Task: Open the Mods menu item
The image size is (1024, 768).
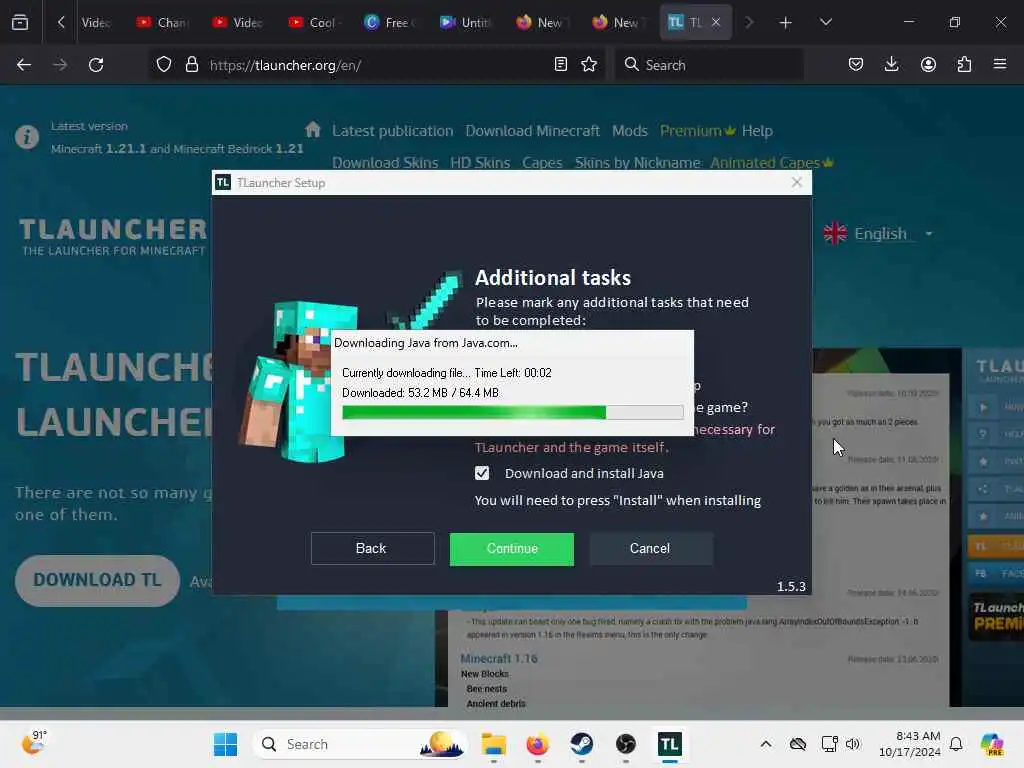Action: coord(630,131)
